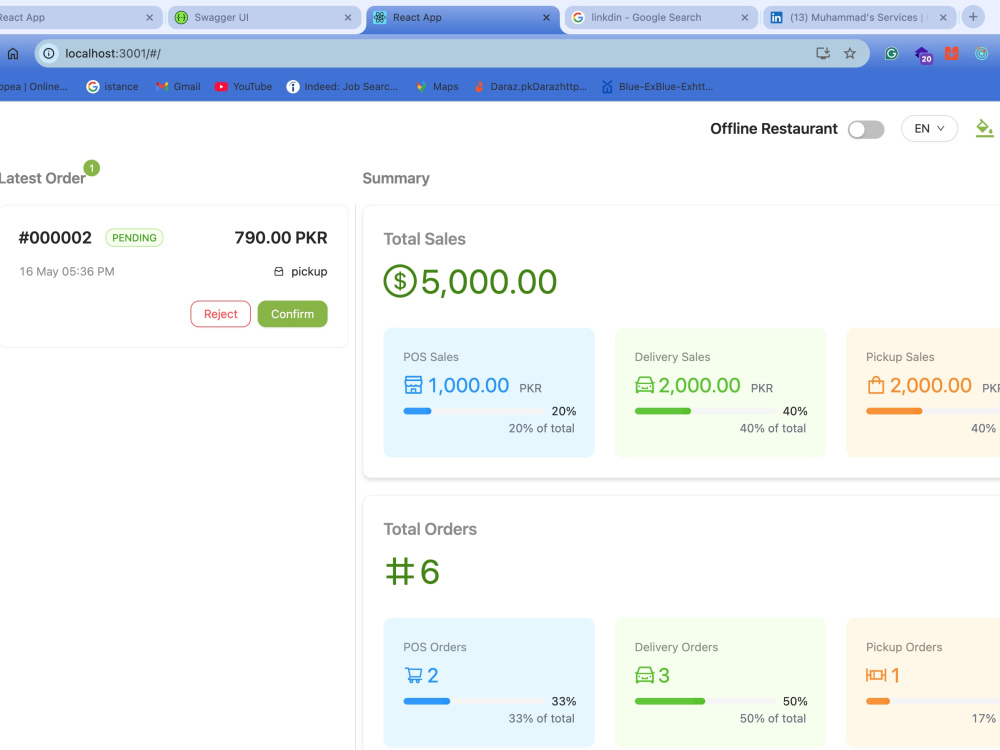This screenshot has height=750, width=1000.
Task: Close the Swagger UI tab
Action: pyautogui.click(x=348, y=18)
